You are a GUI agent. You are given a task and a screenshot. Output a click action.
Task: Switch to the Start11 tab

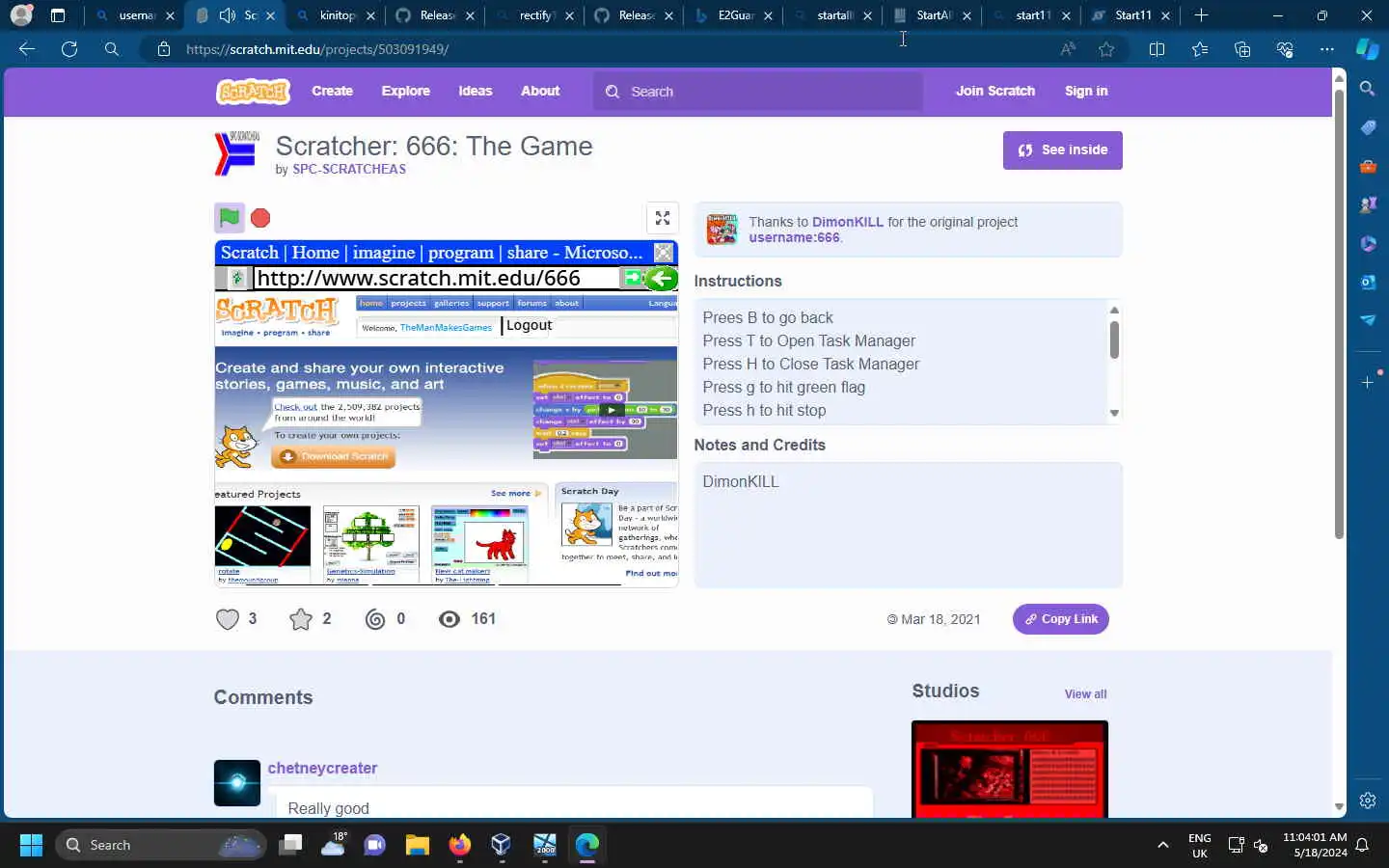pyautogui.click(x=1132, y=15)
